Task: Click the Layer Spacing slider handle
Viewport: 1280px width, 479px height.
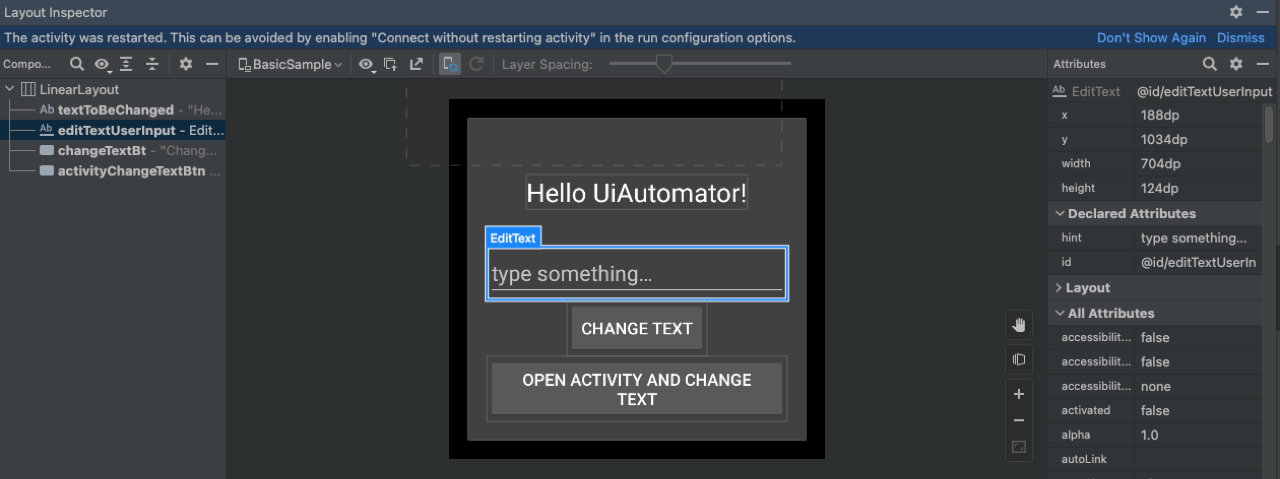Action: (663, 64)
